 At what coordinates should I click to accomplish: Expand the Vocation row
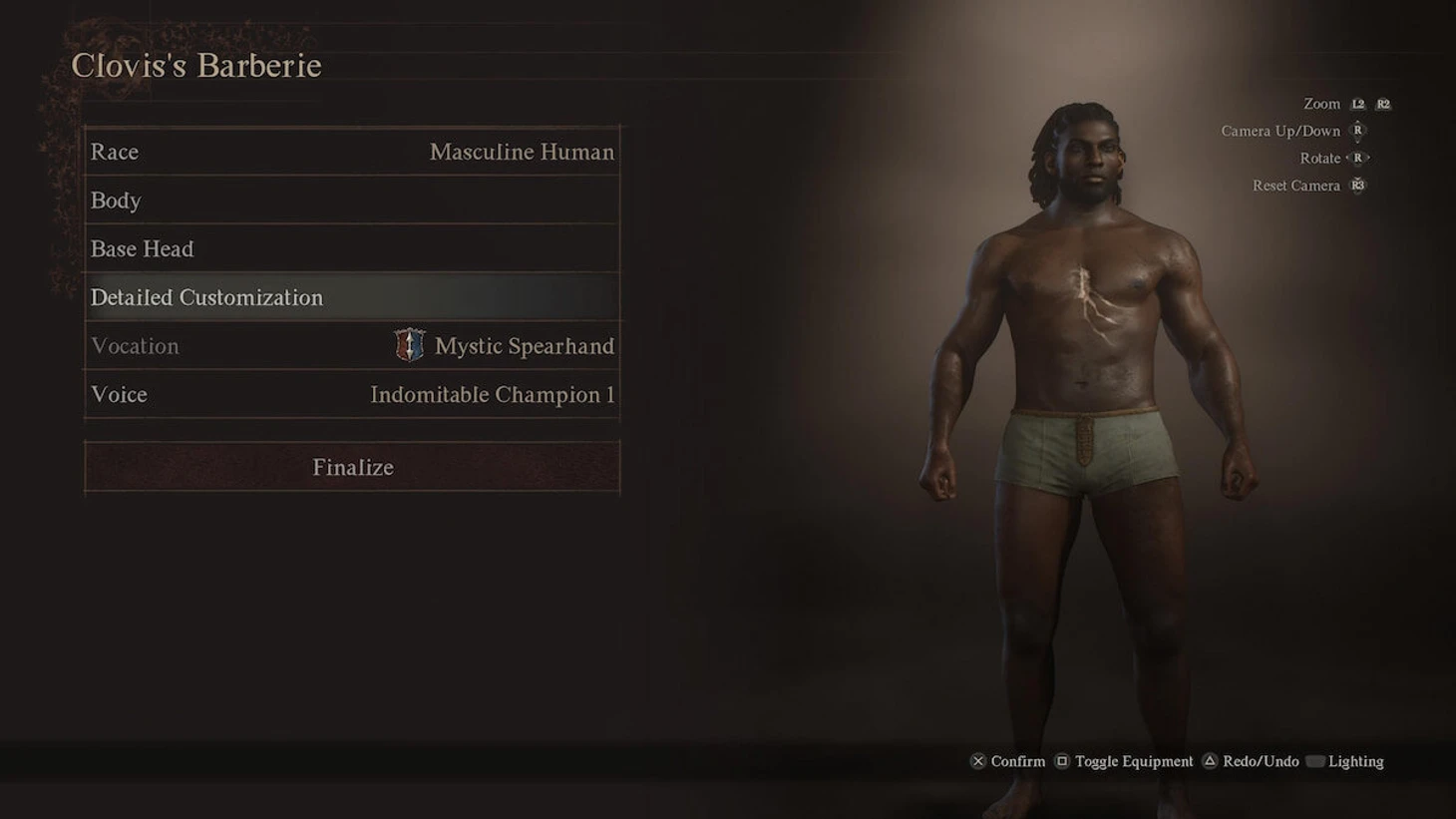click(352, 346)
